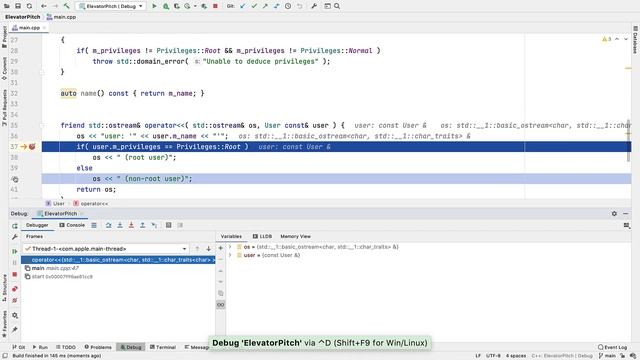640x360 pixels.
Task: Show Git history with the clock icon
Action: click(288, 6)
